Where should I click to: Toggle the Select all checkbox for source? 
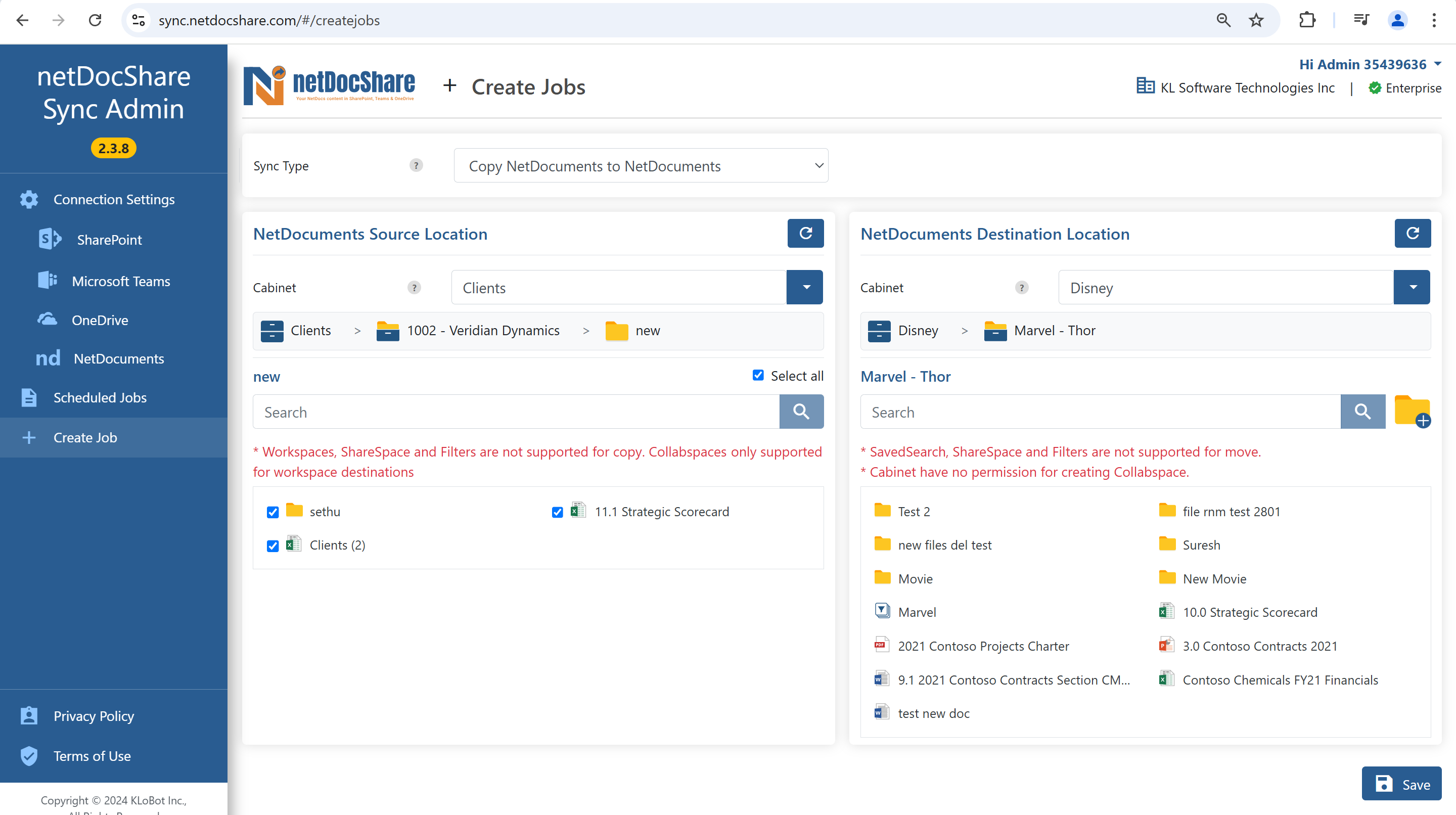point(759,375)
